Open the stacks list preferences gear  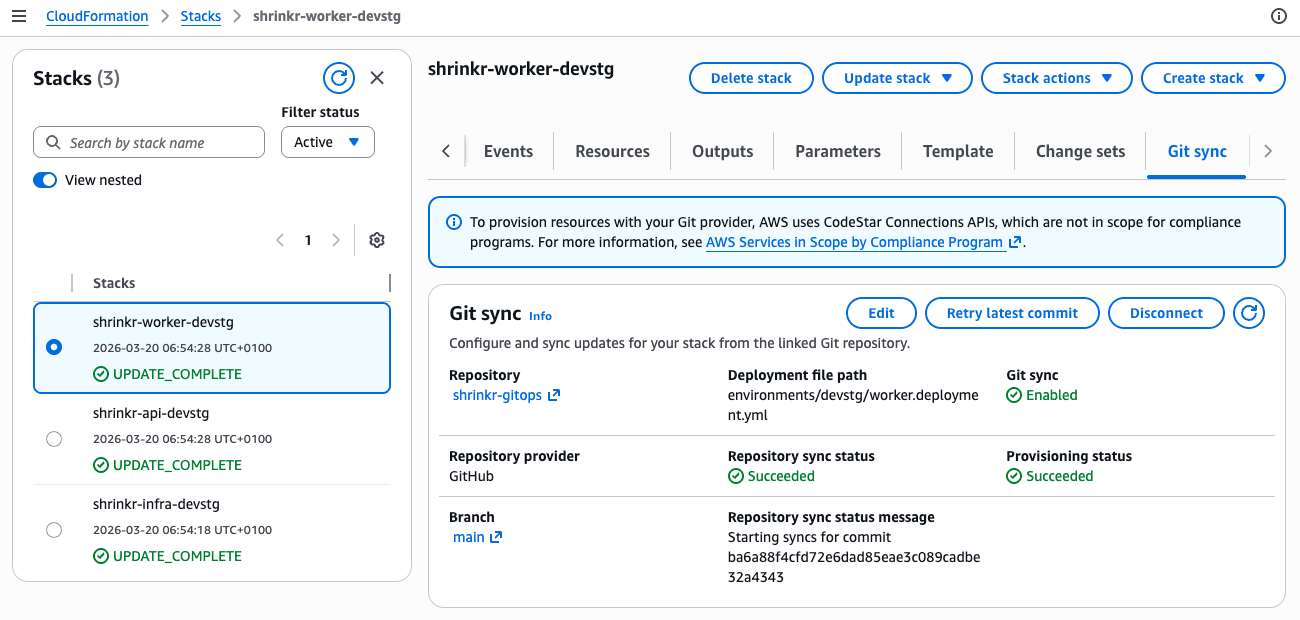click(377, 240)
